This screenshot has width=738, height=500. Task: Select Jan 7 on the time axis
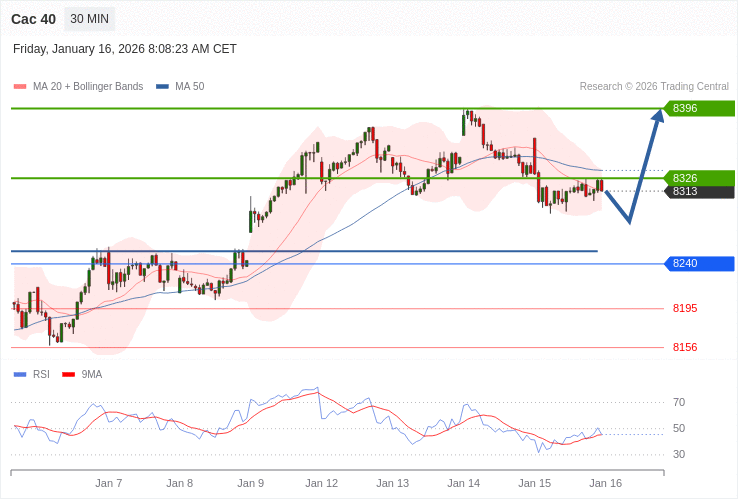[109, 483]
